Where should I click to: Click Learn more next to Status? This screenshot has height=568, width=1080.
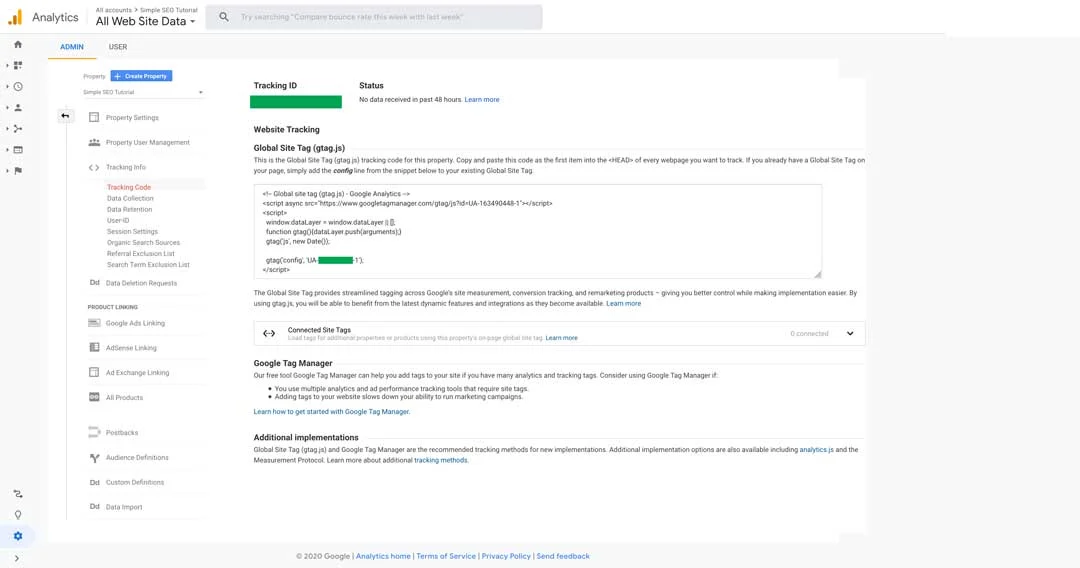[x=481, y=100]
